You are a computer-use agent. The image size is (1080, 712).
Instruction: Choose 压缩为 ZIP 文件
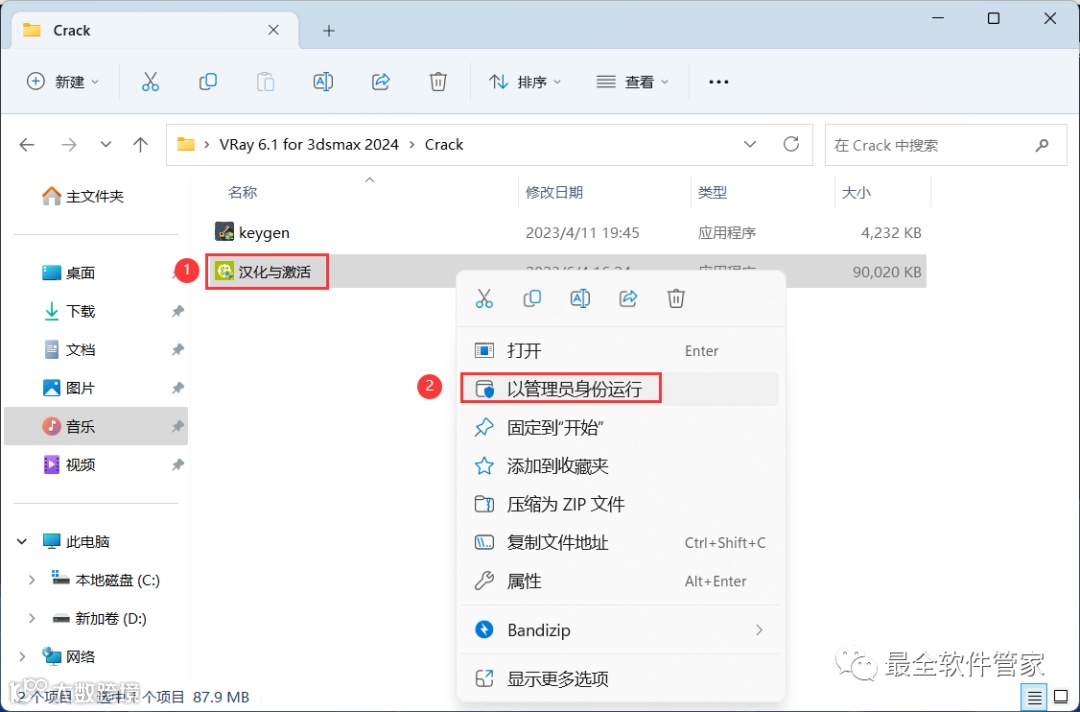point(620,504)
